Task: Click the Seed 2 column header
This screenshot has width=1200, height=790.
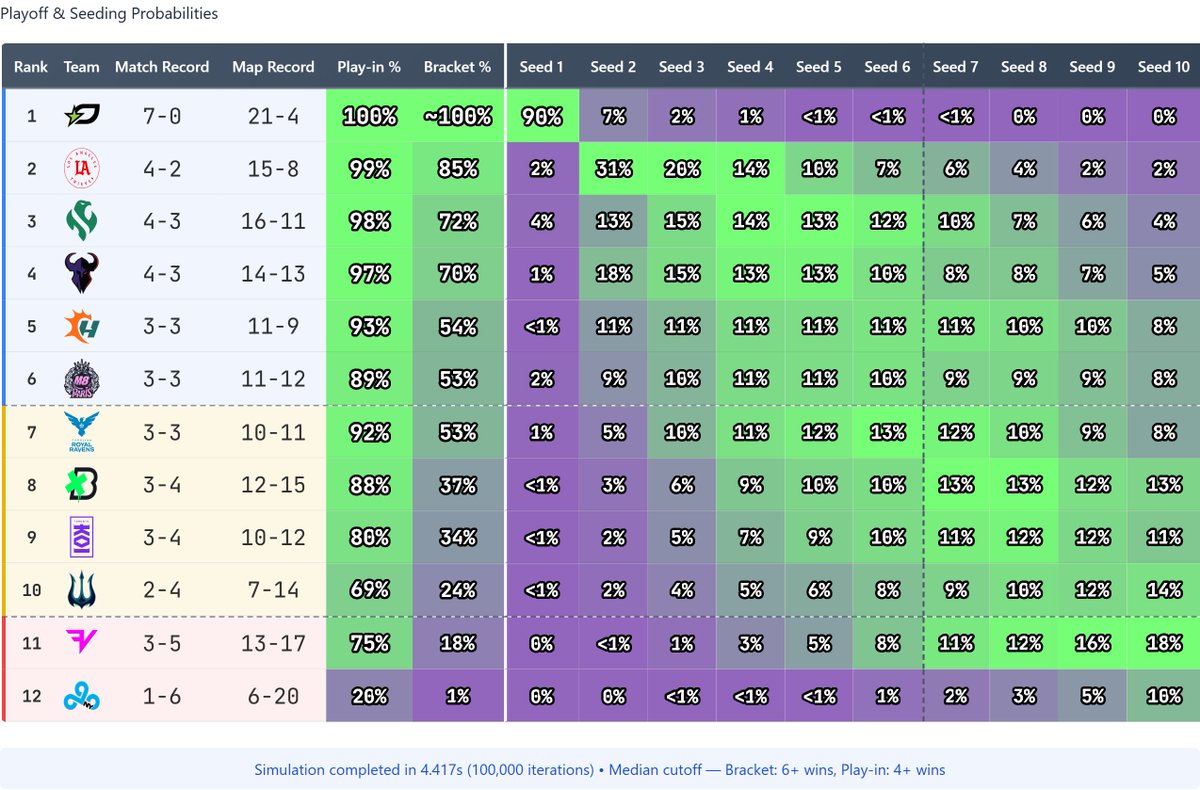Action: pyautogui.click(x=613, y=67)
